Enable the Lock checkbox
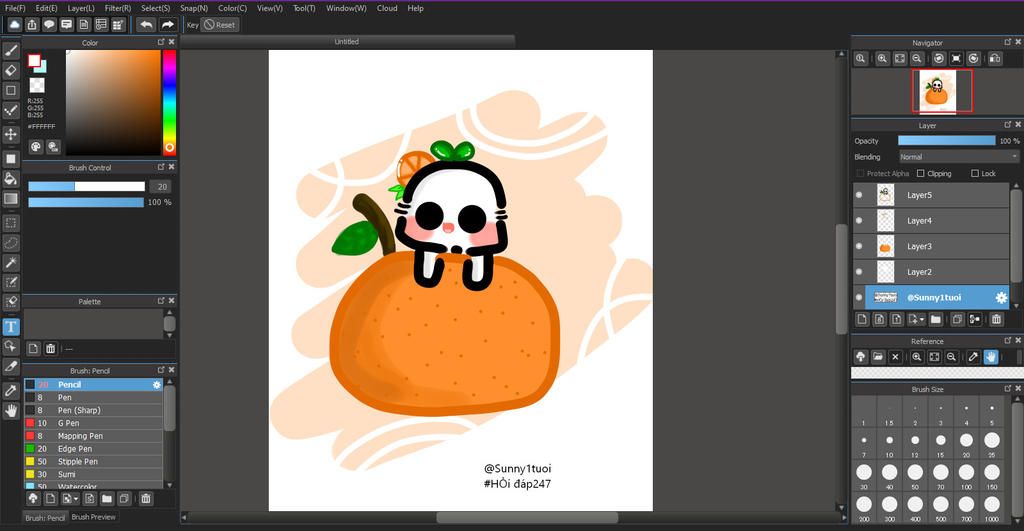This screenshot has width=1024, height=531. tap(975, 174)
